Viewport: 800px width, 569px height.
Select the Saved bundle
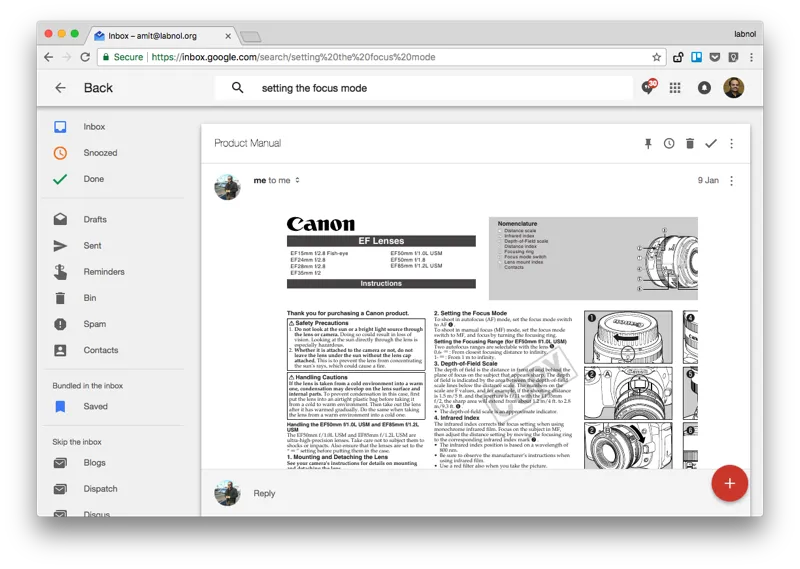(95, 407)
